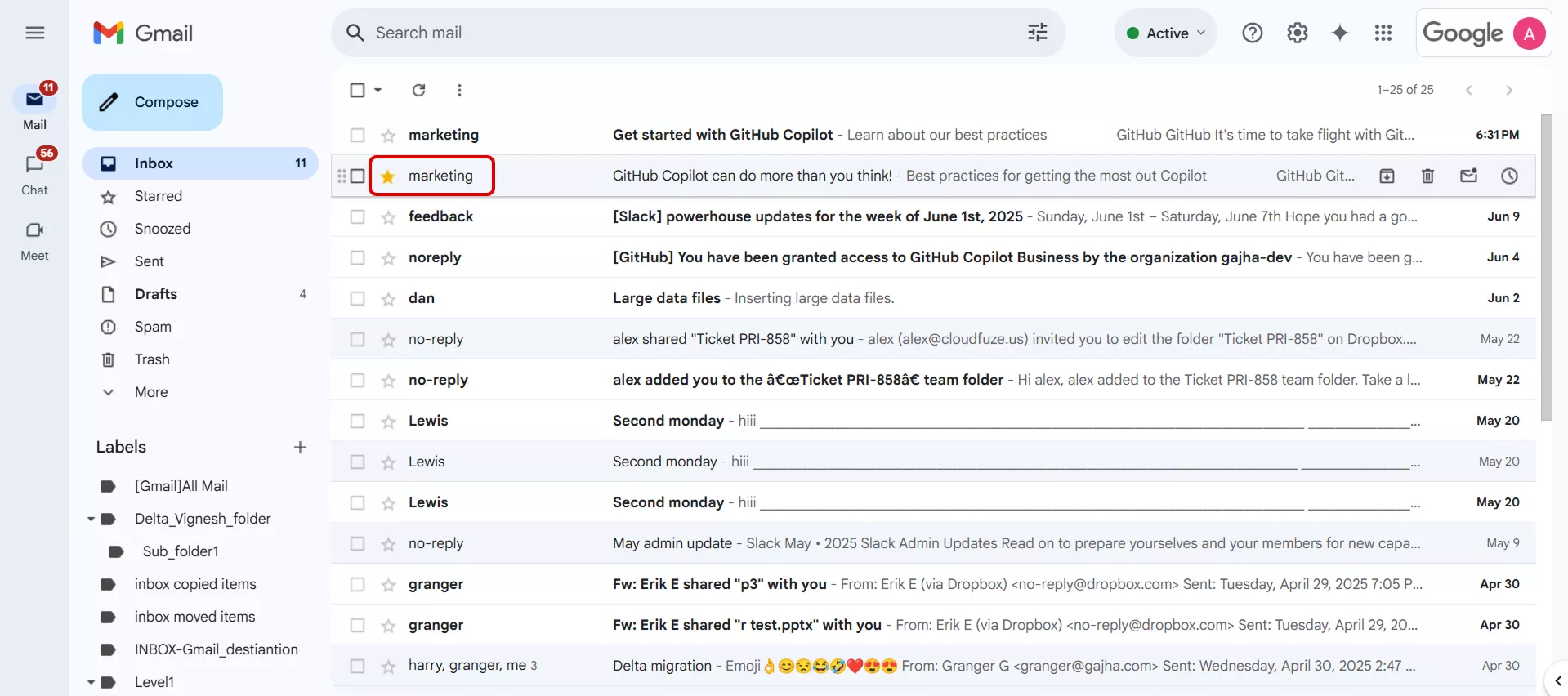Open the Chat section icon
The height and width of the screenshot is (696, 1568).
coord(34,164)
